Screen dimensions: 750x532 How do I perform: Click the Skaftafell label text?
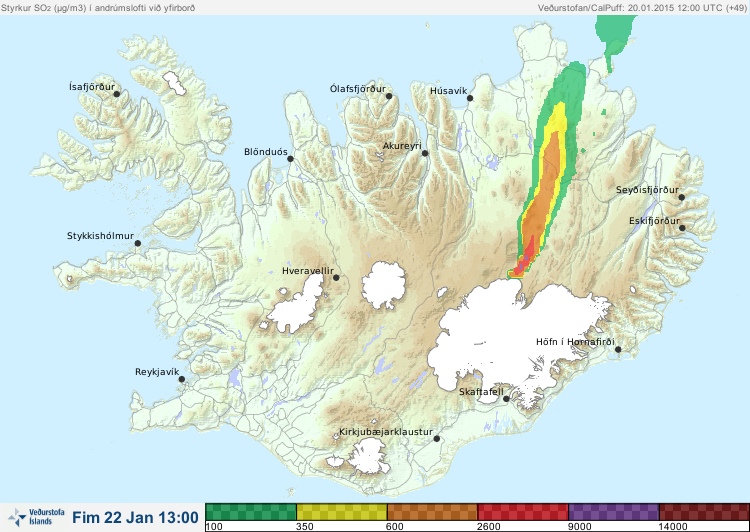pyautogui.click(x=481, y=392)
